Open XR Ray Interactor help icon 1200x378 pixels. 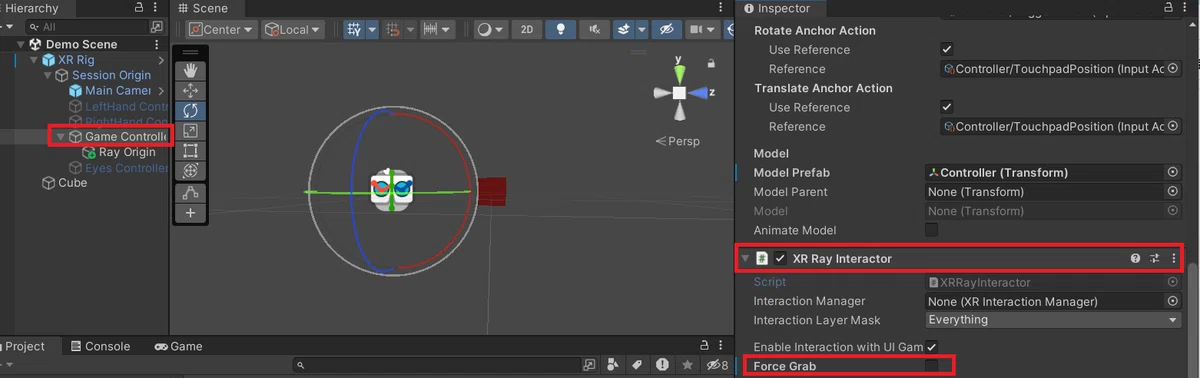1135,259
